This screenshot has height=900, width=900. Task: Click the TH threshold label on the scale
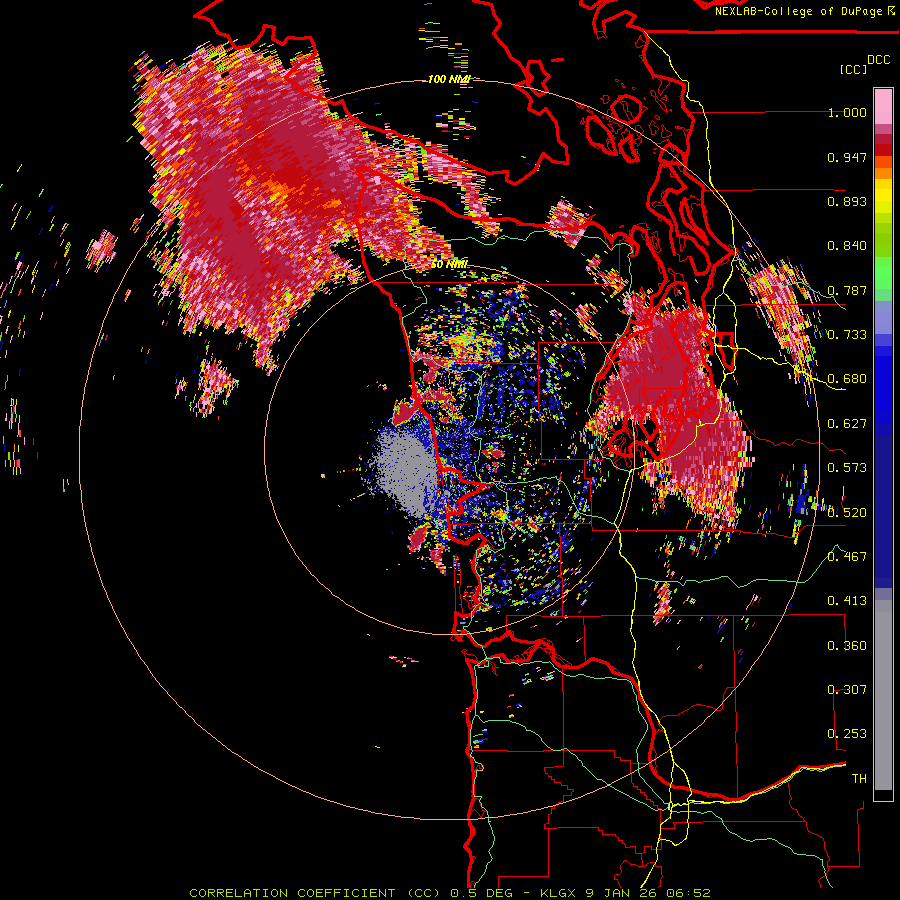pyautogui.click(x=859, y=779)
